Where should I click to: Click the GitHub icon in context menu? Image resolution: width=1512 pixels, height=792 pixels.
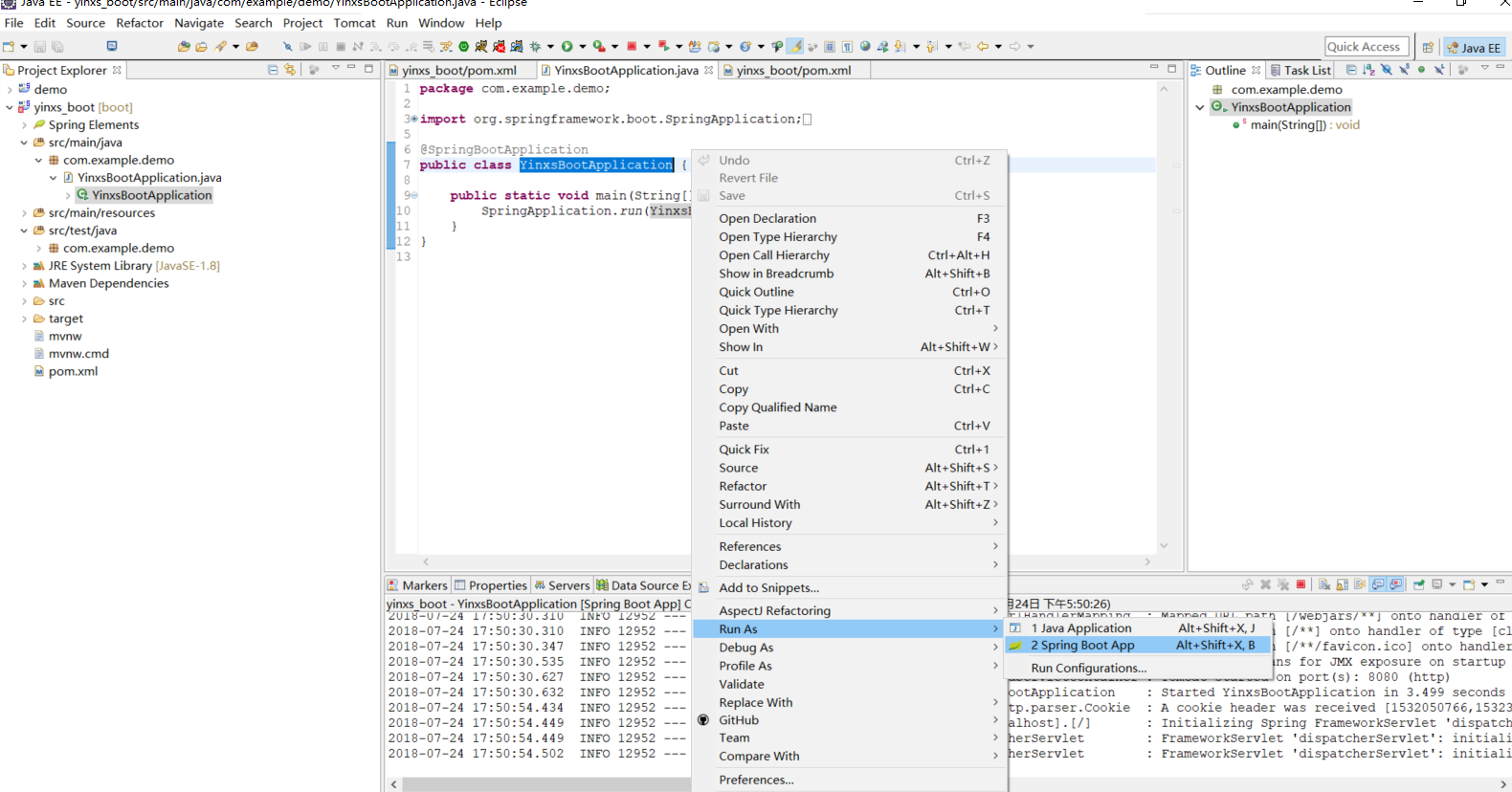[703, 720]
